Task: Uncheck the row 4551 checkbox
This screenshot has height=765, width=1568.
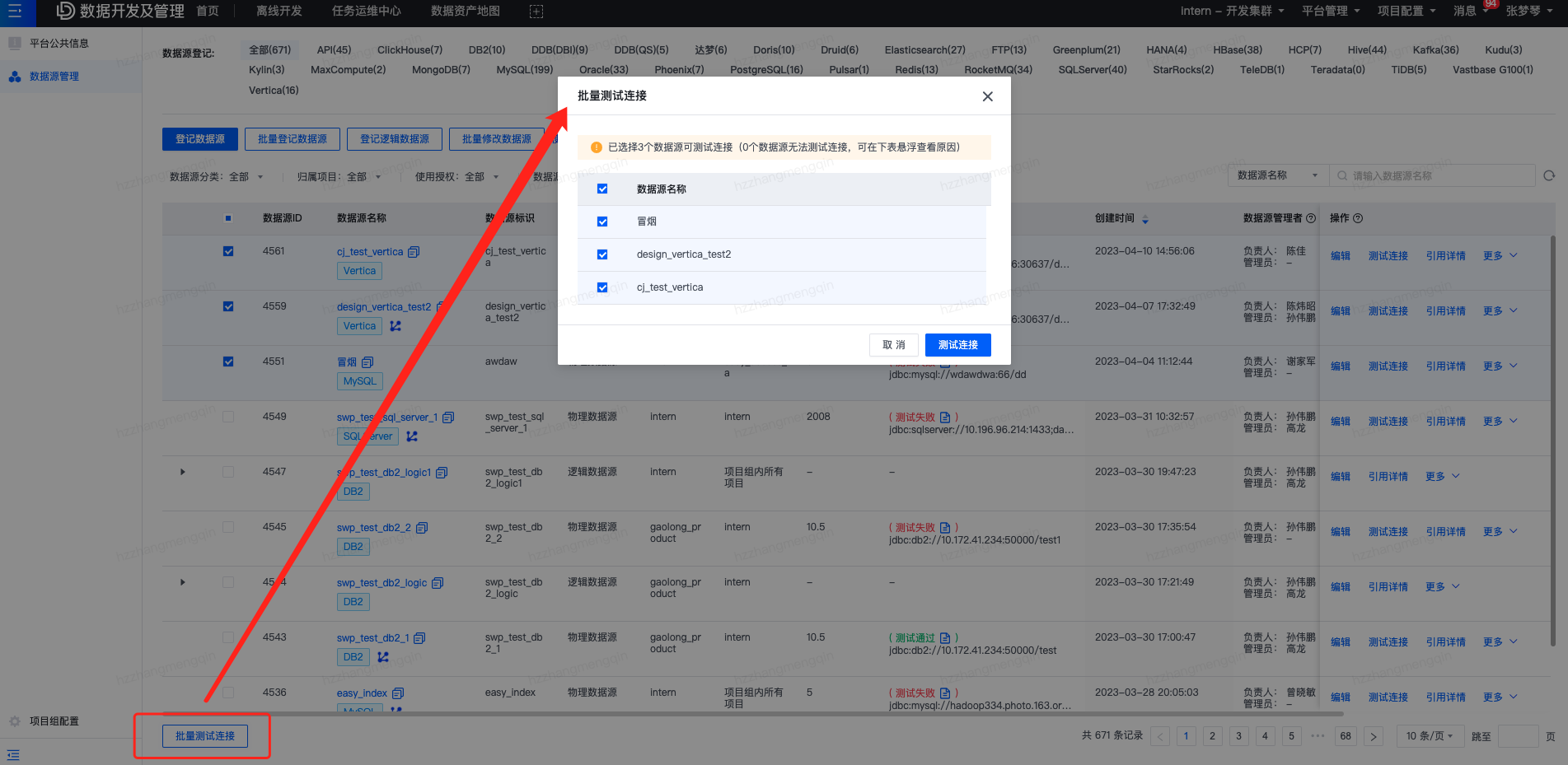Action: [x=228, y=362]
